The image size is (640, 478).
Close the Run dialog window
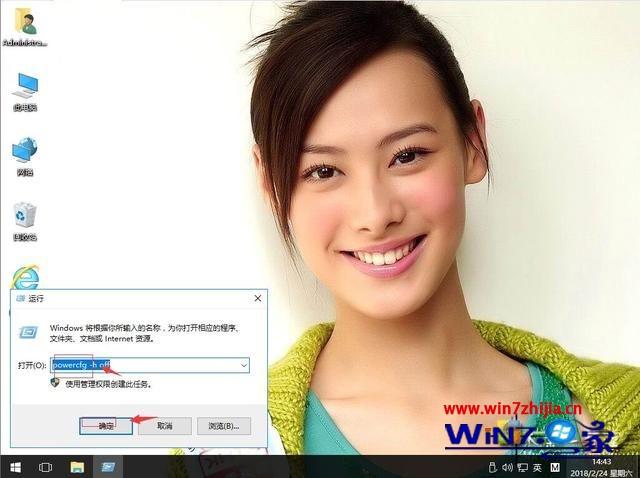coord(258,298)
